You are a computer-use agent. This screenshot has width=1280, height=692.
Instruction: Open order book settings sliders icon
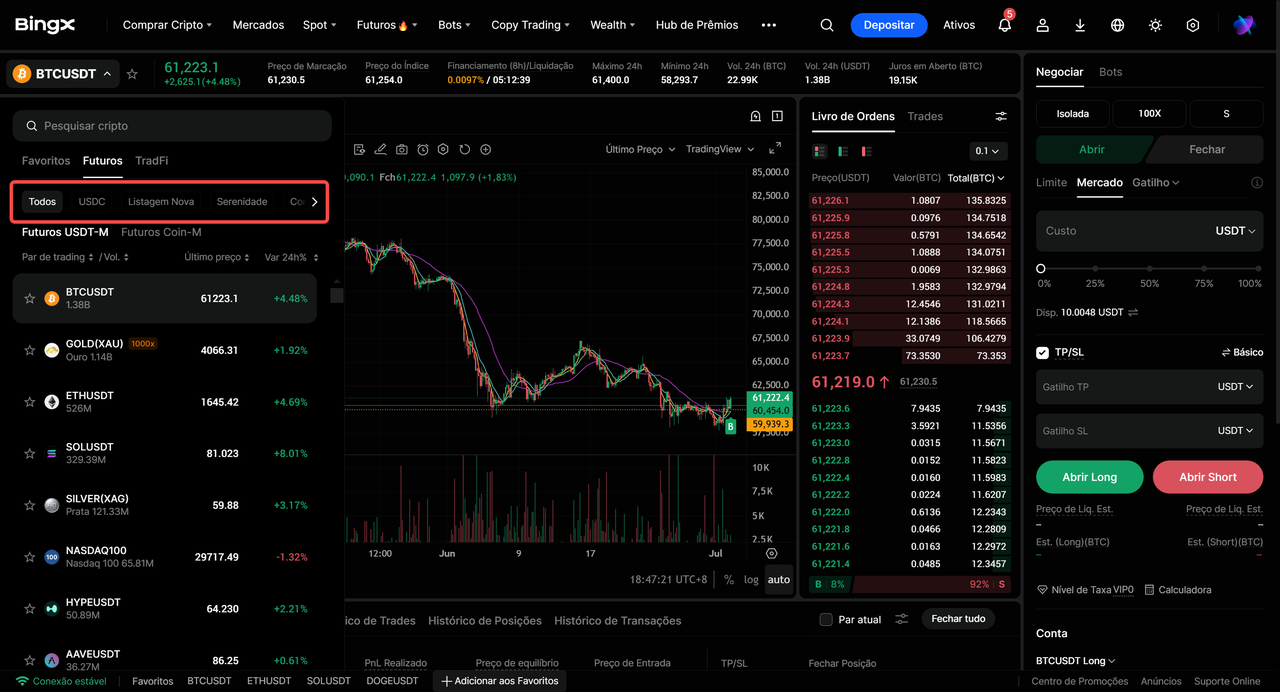1001,117
